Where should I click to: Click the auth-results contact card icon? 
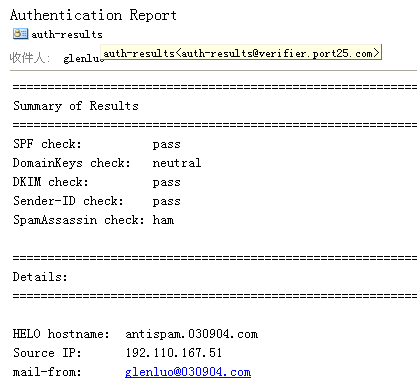coord(20,34)
